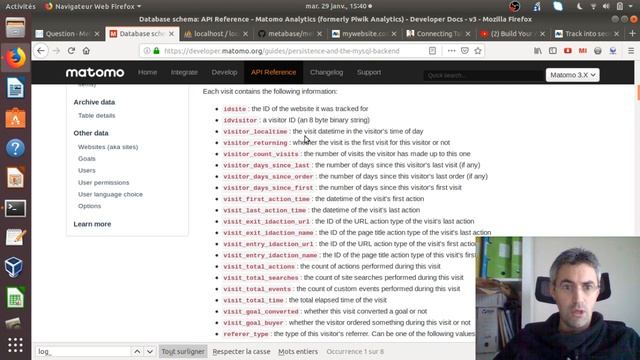
Task: Save page to Pocket icon
Action: (464, 51)
